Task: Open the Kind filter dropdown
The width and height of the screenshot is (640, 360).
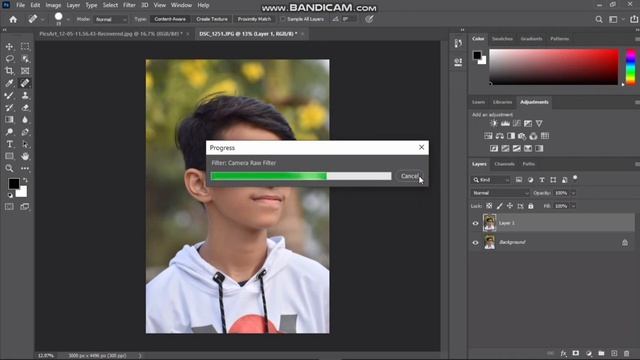Action: [x=491, y=180]
